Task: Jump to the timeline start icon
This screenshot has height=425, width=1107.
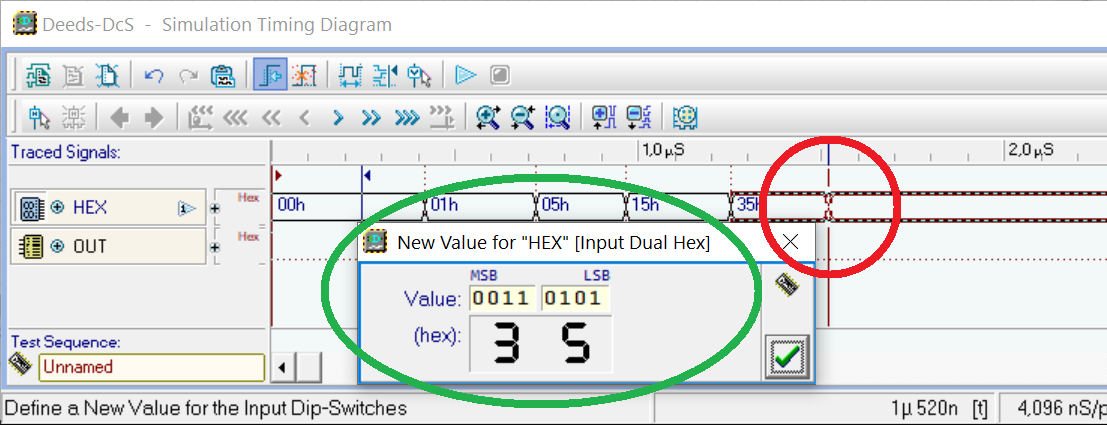Action: point(201,117)
